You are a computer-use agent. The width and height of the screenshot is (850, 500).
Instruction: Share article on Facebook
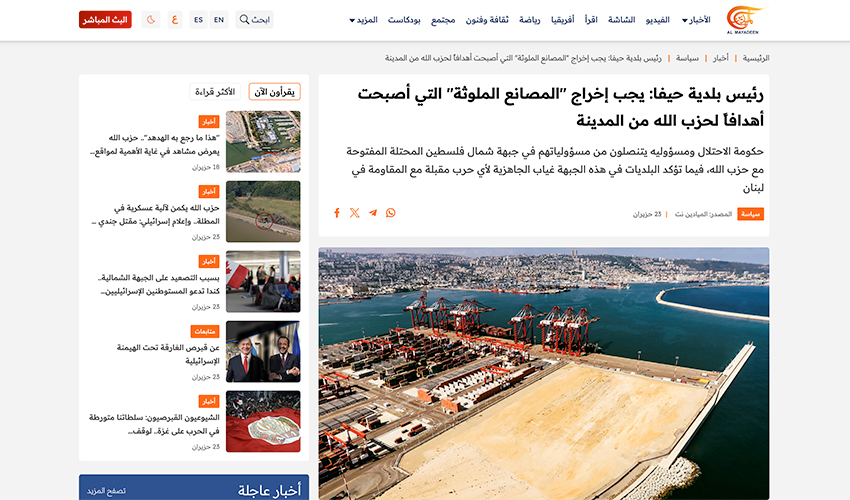click(x=337, y=213)
